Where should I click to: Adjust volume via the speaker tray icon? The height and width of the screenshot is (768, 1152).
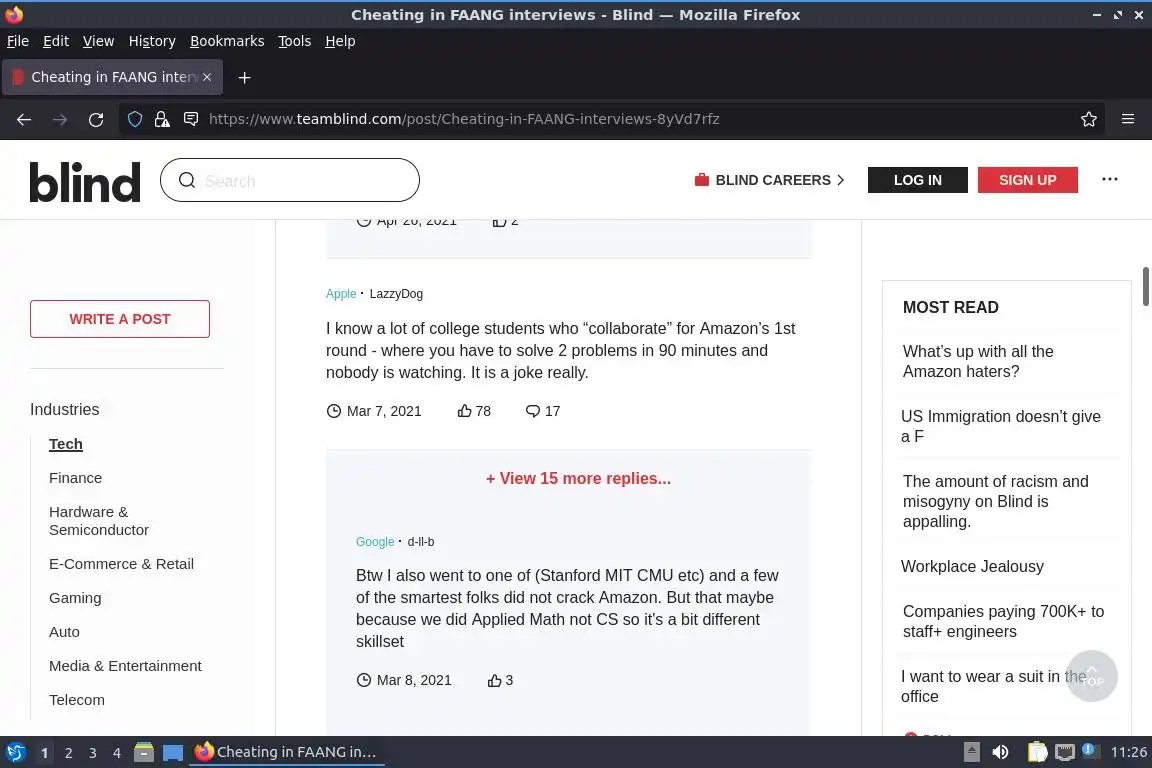[1000, 753]
